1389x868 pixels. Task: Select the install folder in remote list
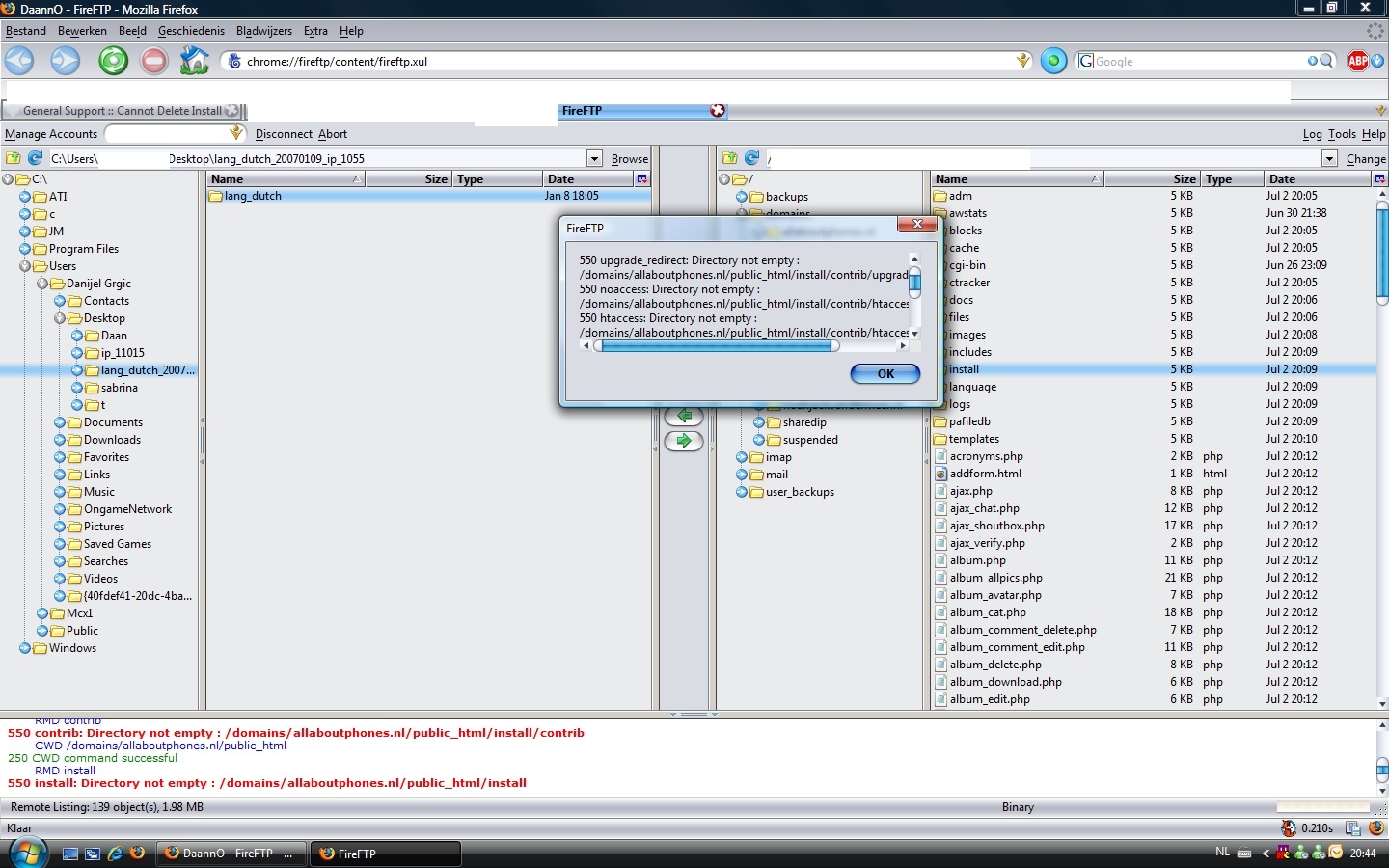click(1153, 369)
